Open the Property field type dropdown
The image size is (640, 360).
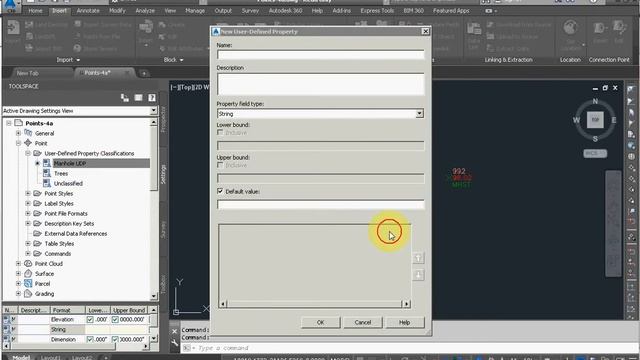point(419,113)
